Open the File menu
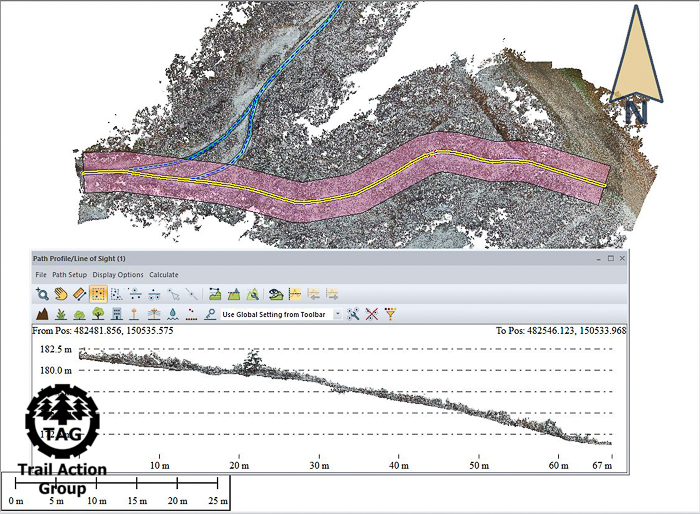This screenshot has height=514, width=700. pos(41,274)
